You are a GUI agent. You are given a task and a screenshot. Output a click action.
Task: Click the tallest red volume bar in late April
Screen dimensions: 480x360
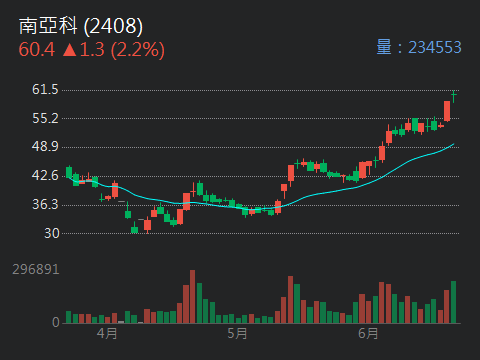(x=192, y=297)
